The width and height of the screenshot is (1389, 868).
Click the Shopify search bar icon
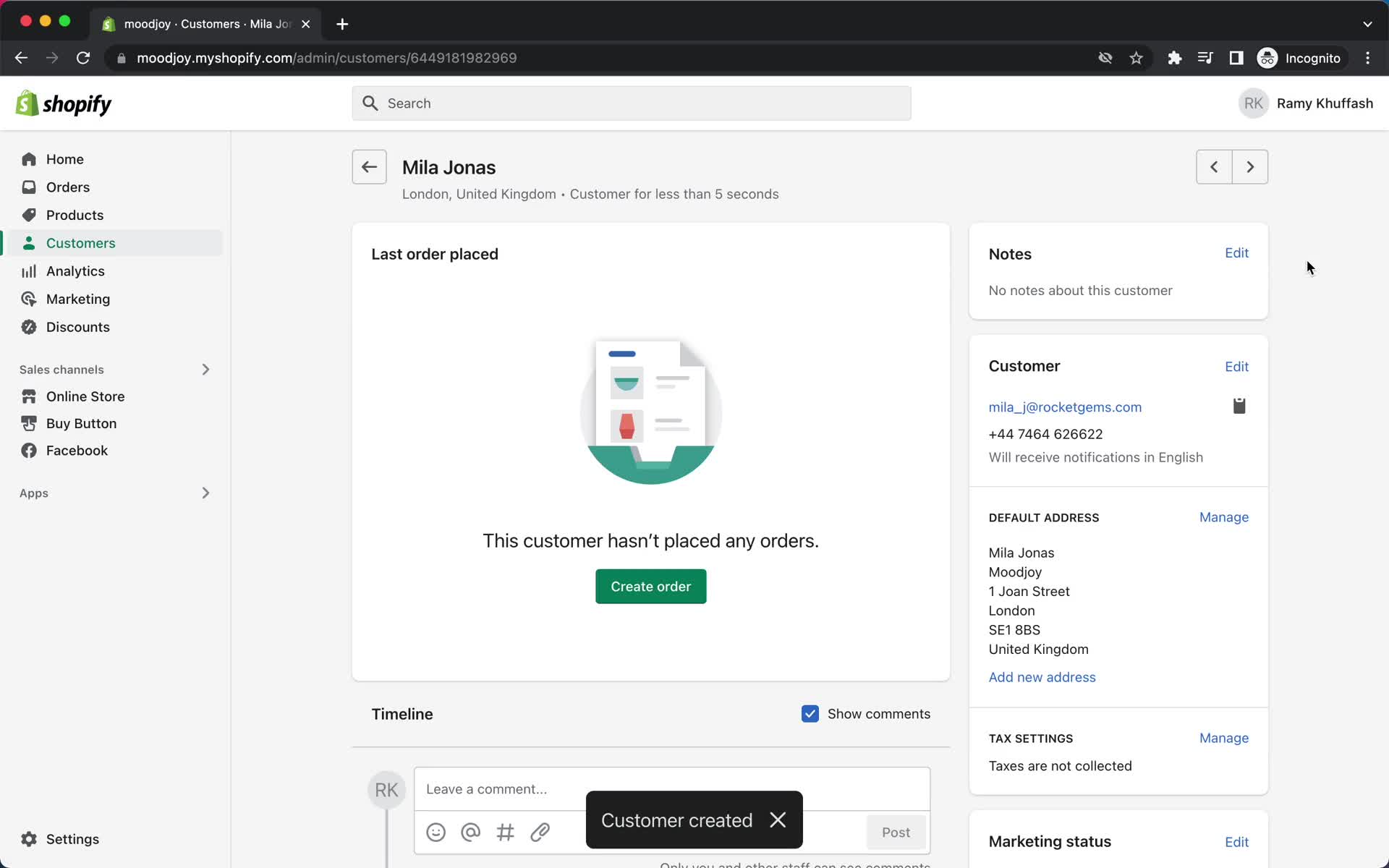(370, 103)
